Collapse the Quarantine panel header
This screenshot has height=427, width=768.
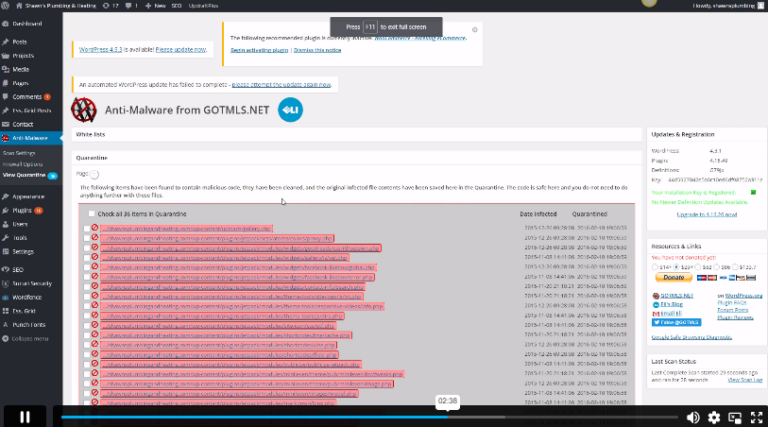357,158
